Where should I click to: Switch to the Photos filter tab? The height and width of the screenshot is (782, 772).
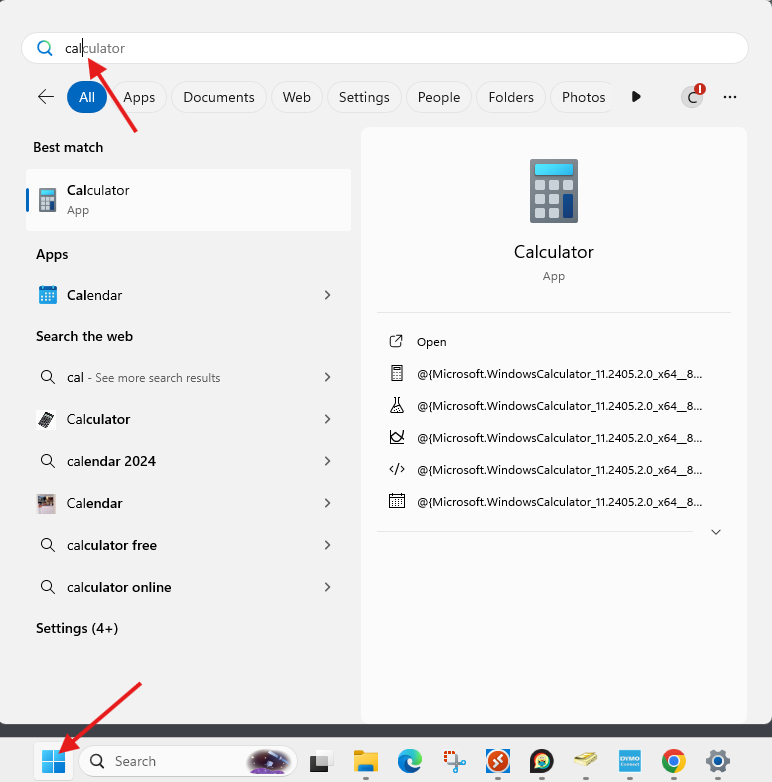[x=583, y=97]
